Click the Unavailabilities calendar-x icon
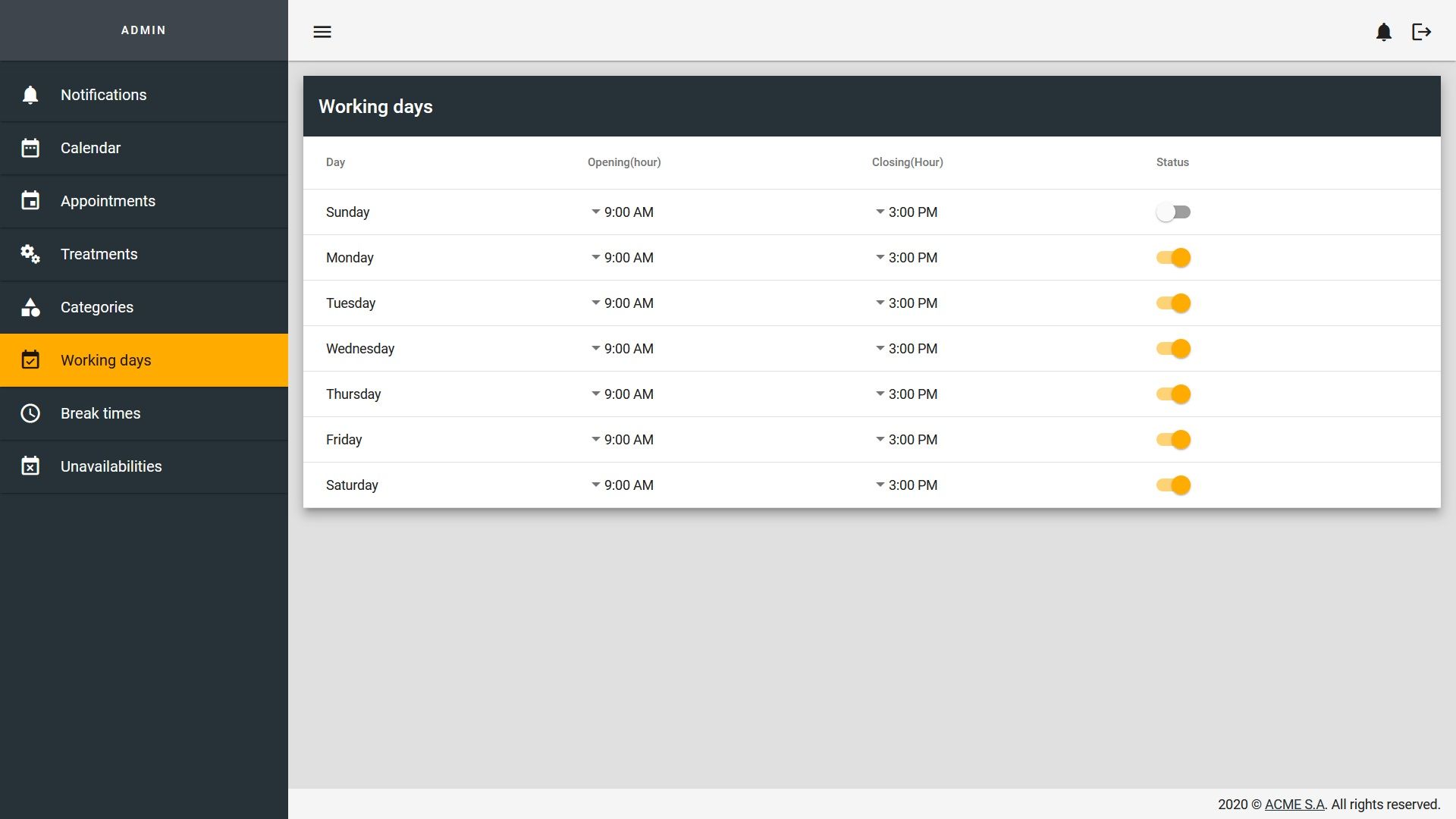This screenshot has width=1456, height=819. (30, 466)
